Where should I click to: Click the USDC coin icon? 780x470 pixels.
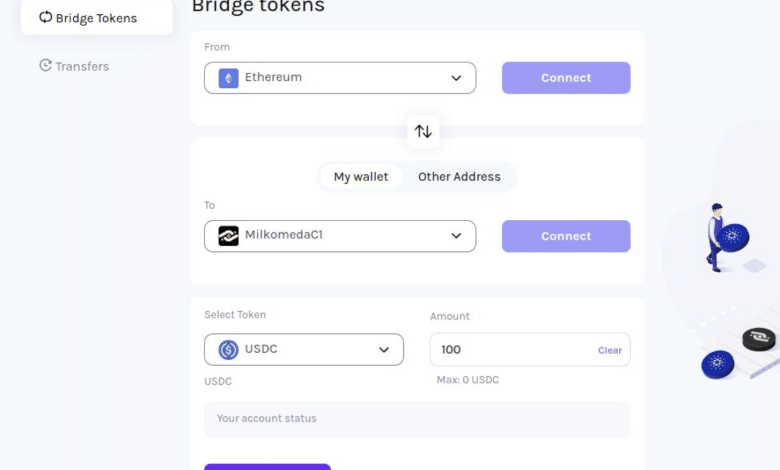[x=229, y=350]
